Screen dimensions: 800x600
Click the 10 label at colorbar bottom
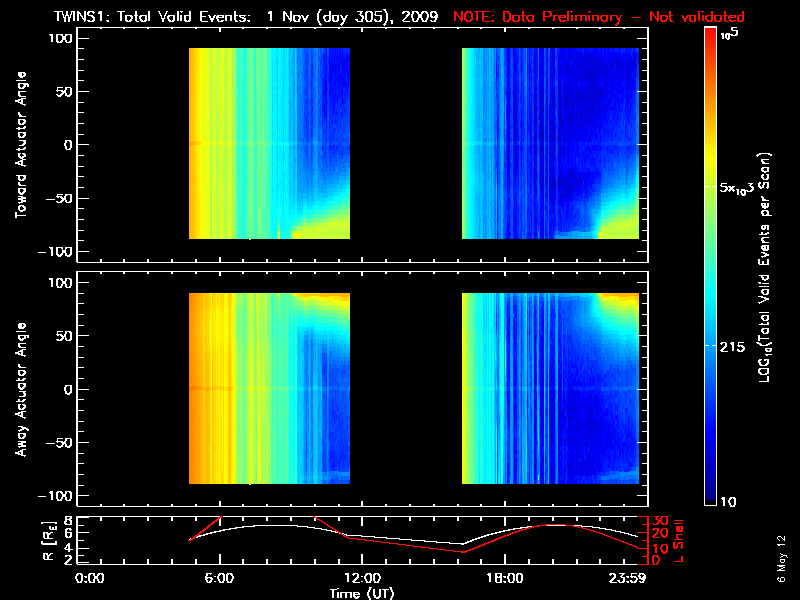click(728, 502)
